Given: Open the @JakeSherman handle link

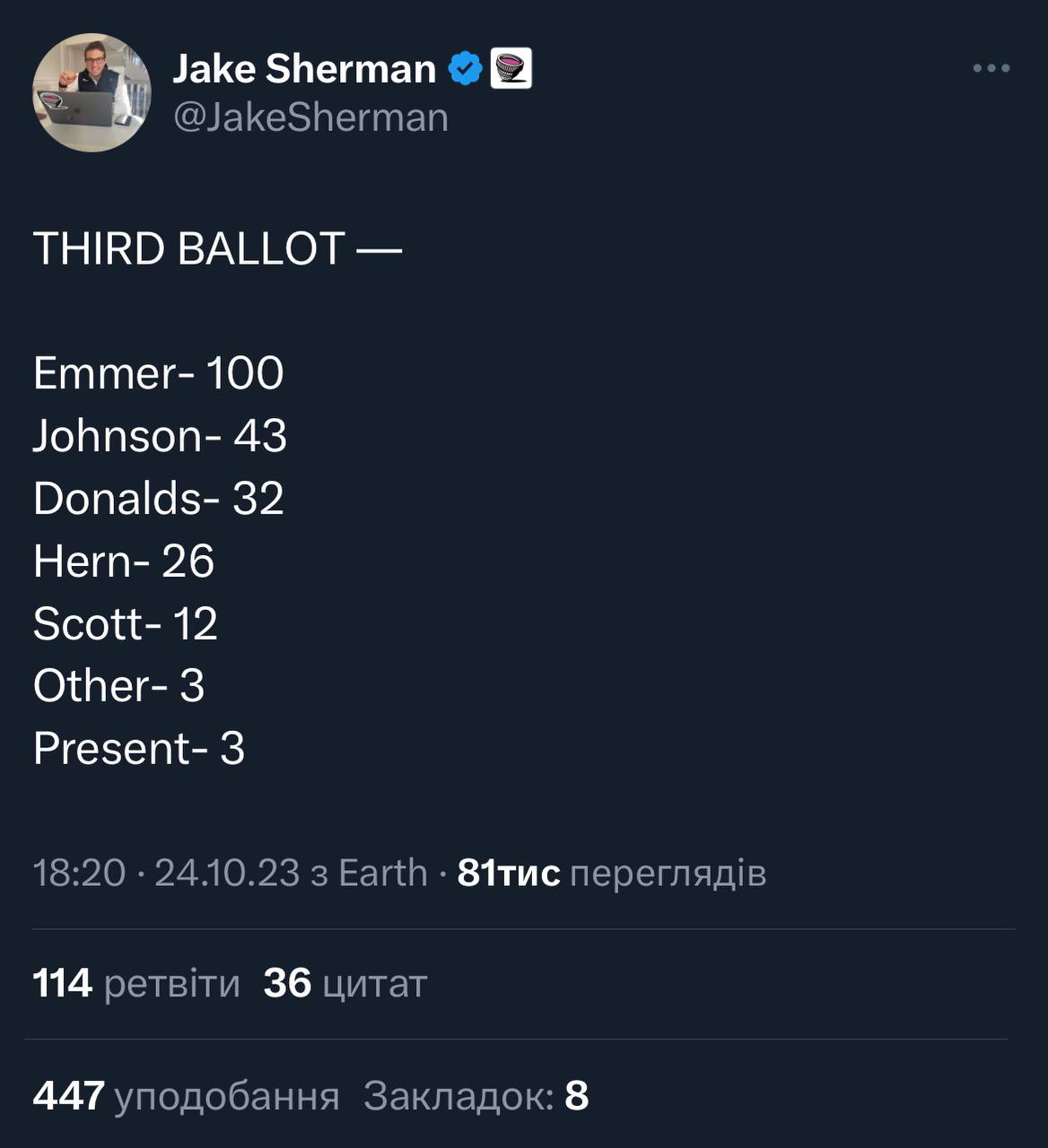Looking at the screenshot, I should pos(310,117).
